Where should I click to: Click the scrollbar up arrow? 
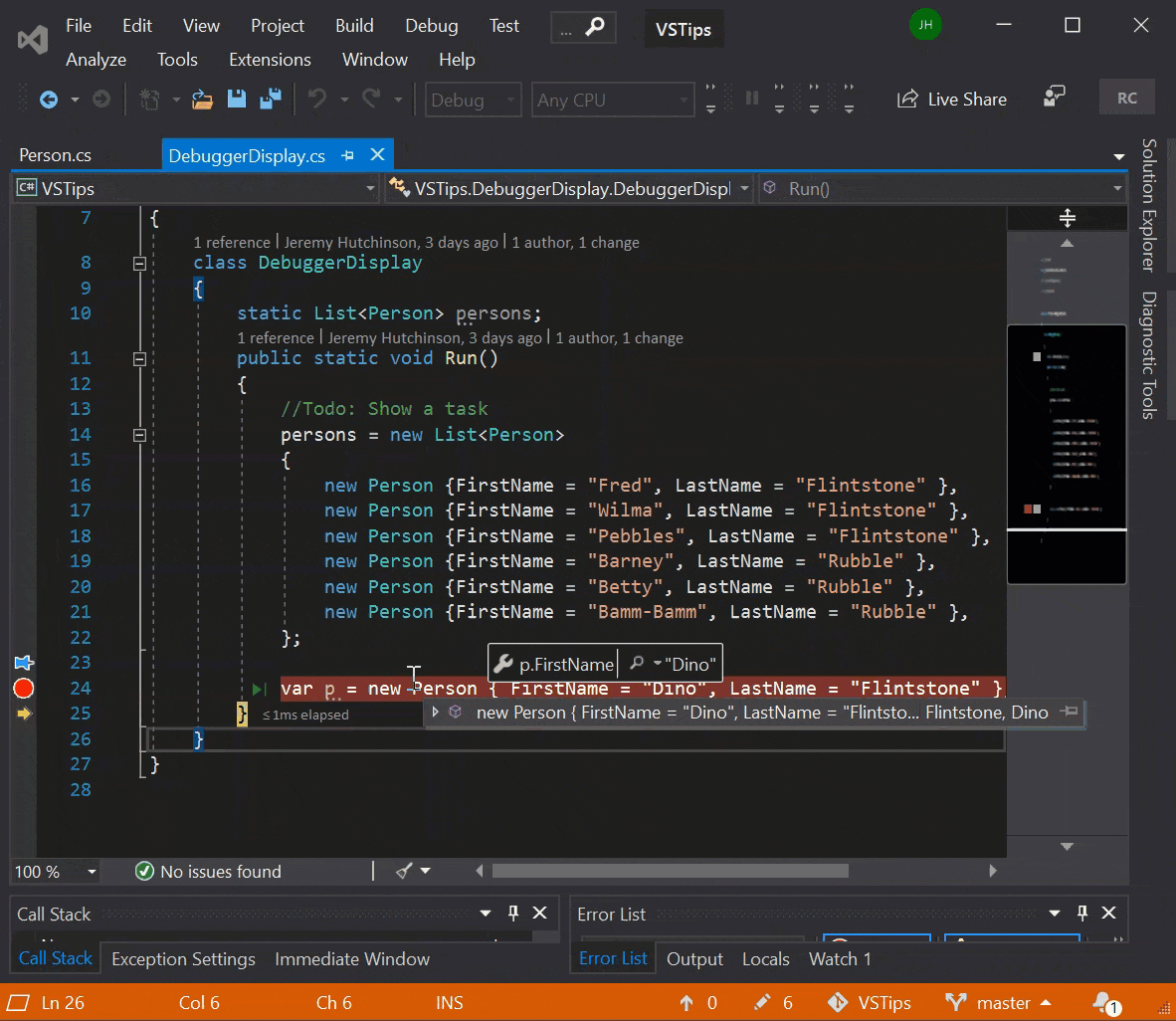coord(1067,243)
